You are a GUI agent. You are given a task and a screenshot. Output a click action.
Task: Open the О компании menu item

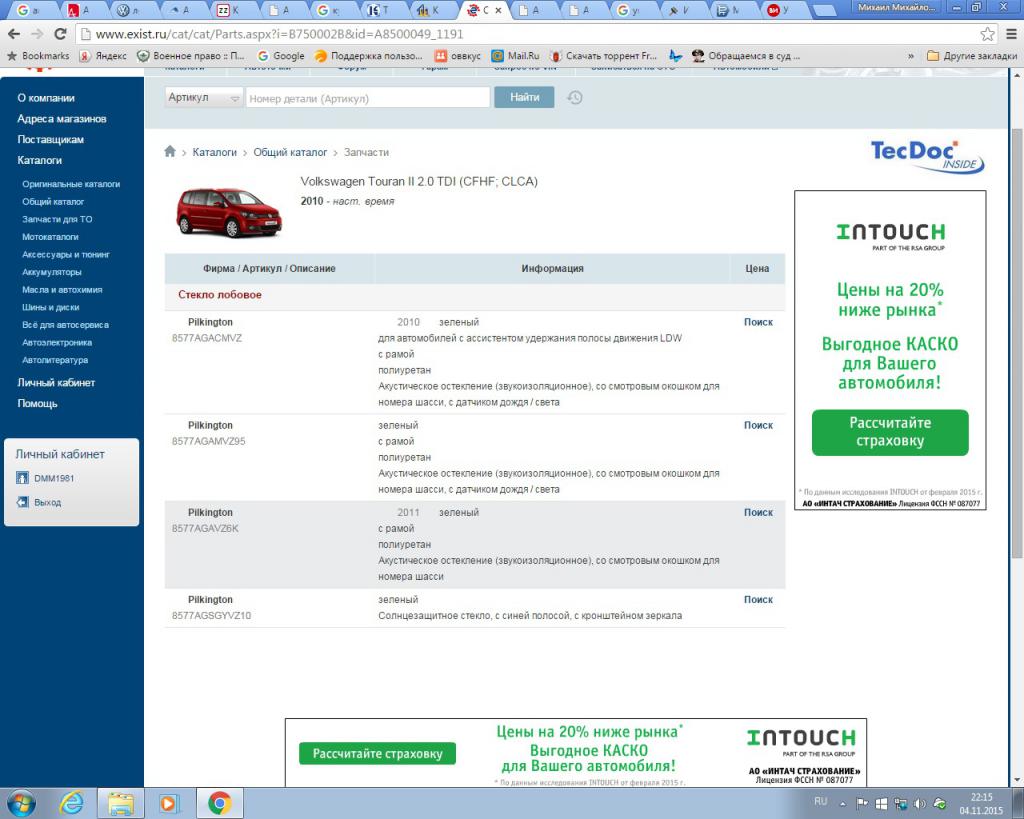[46, 98]
